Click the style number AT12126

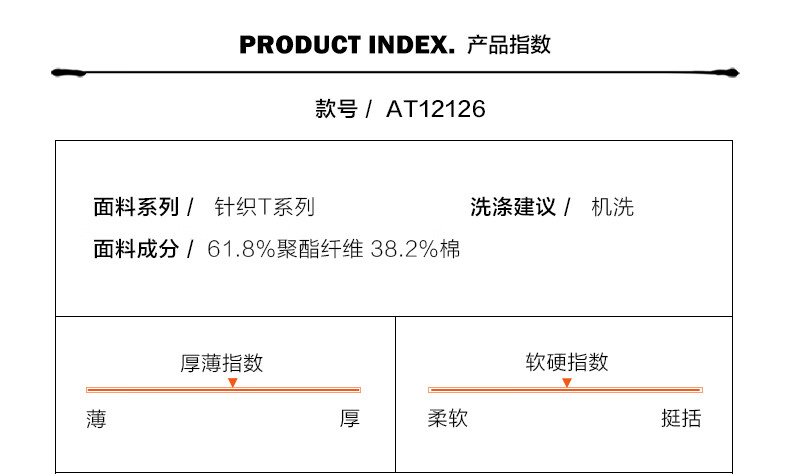[x=436, y=109]
